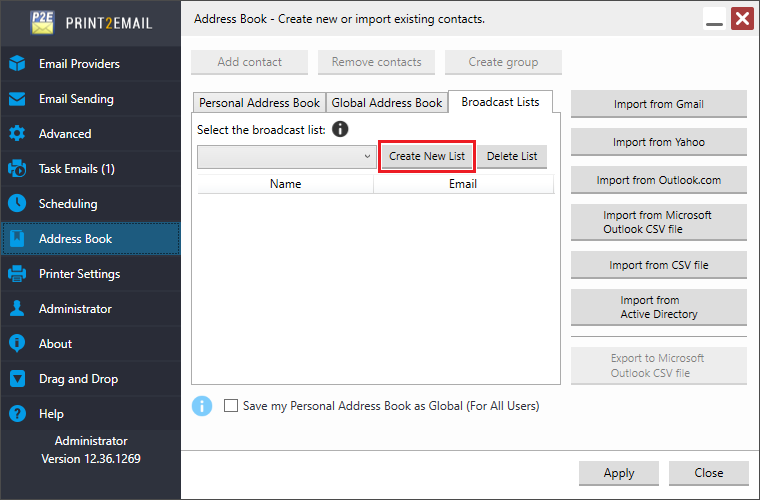This screenshot has height=500, width=760.
Task: Select the Broadcast Lists tab
Action: [x=500, y=102]
